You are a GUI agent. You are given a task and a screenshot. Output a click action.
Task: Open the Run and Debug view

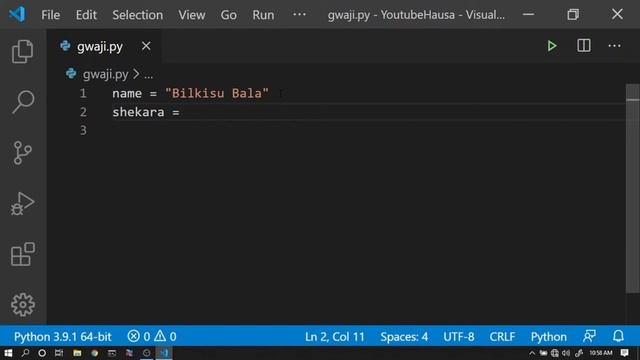pos(22,203)
